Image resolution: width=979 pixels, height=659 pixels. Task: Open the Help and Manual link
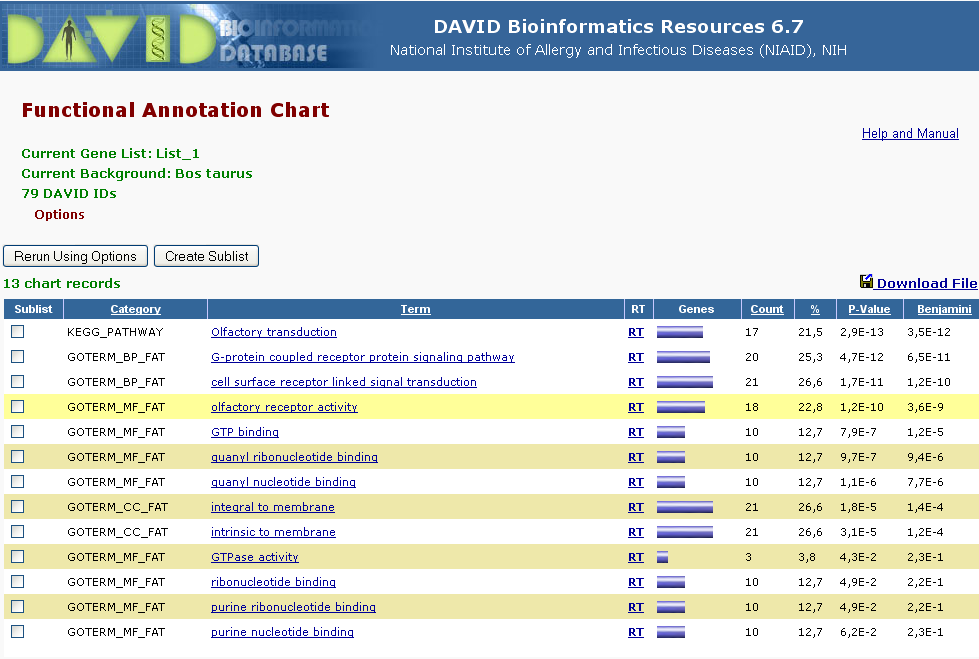[910, 133]
